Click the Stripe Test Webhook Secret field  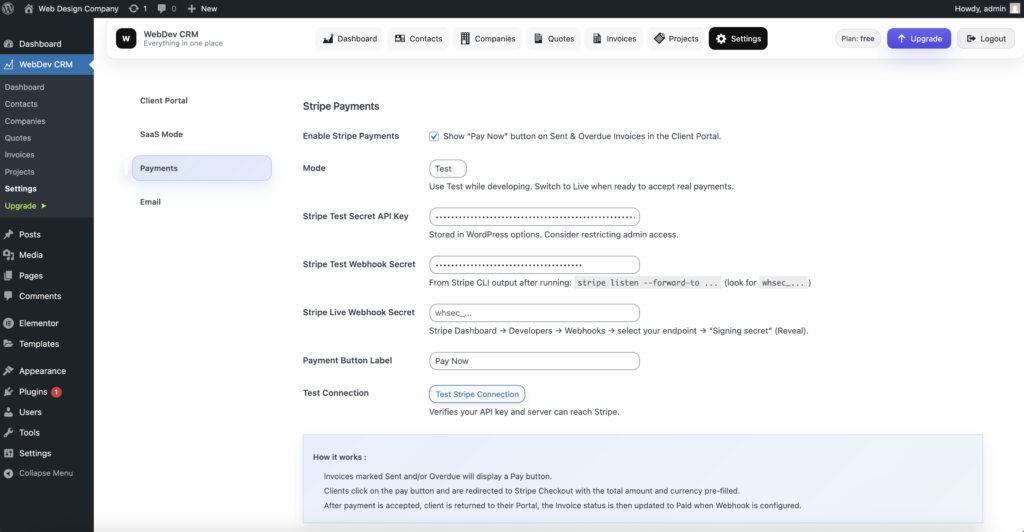(x=534, y=264)
